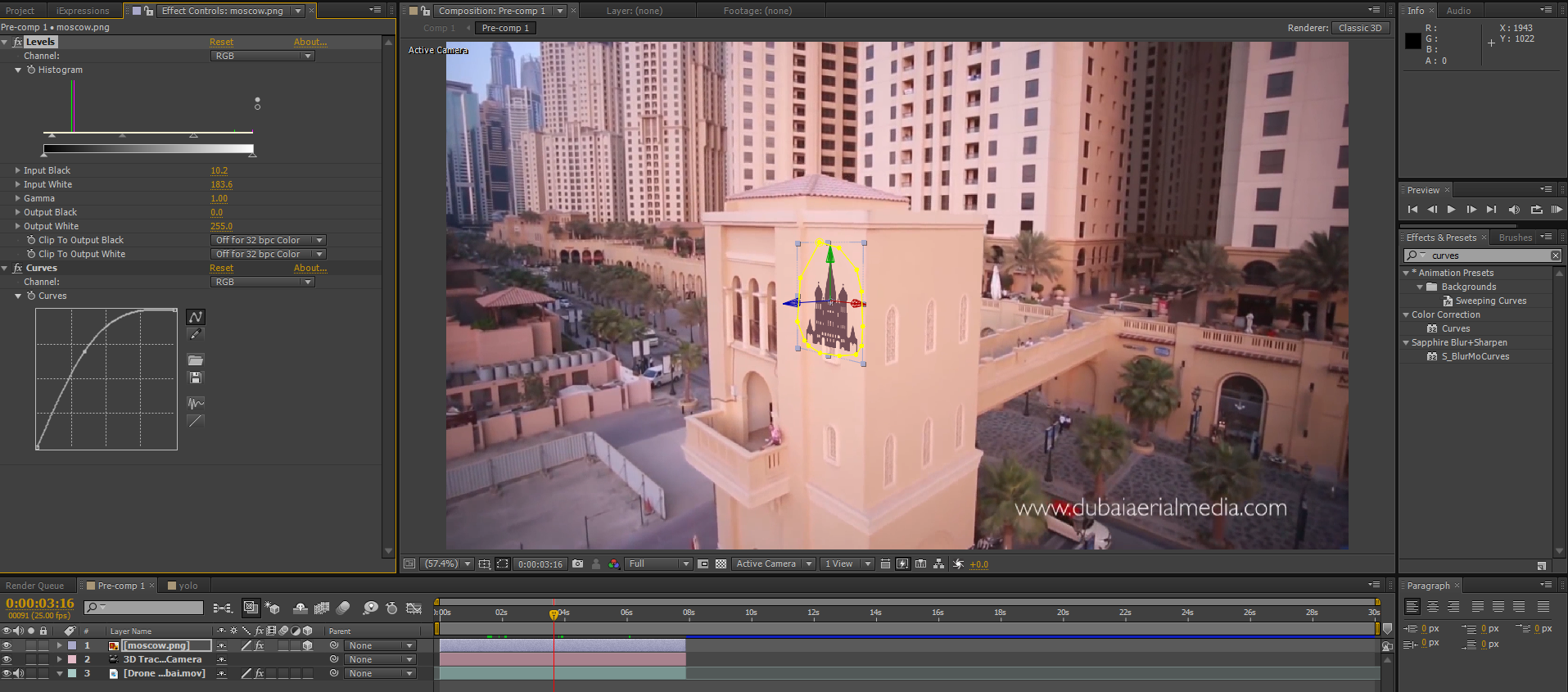Toggle loop option in Preview panel
This screenshot has height=692, width=1568.
click(x=1536, y=210)
